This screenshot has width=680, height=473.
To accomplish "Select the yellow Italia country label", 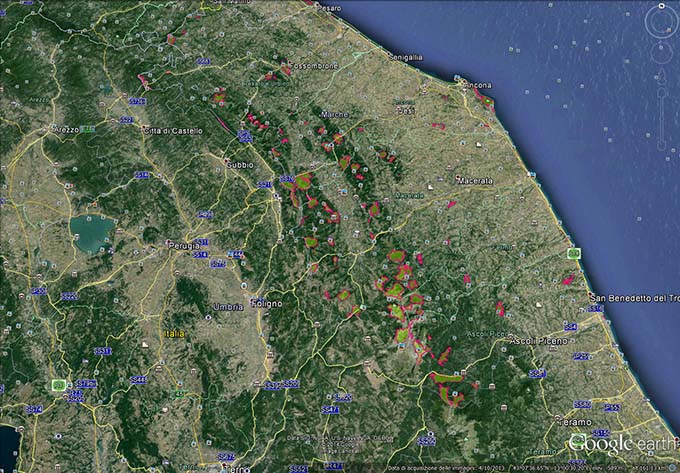I will point(176,333).
